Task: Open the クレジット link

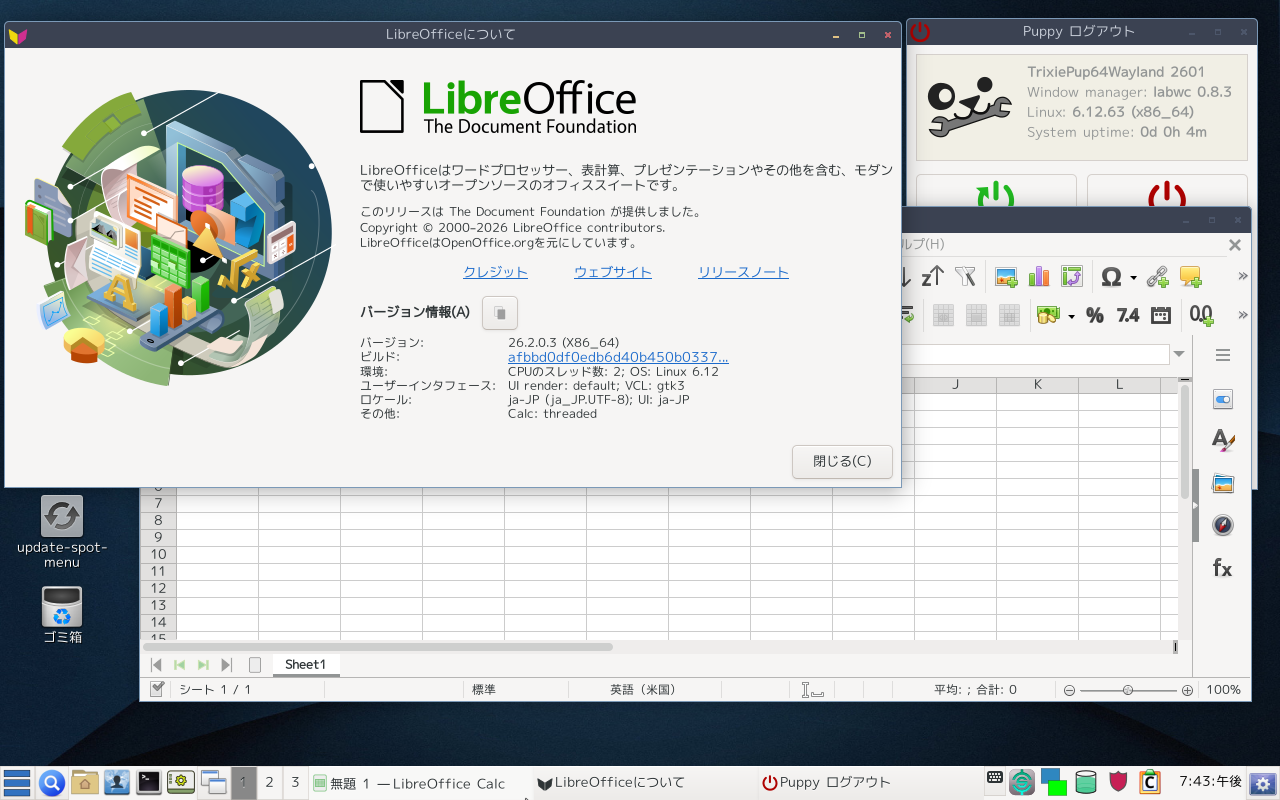Action: click(x=495, y=272)
